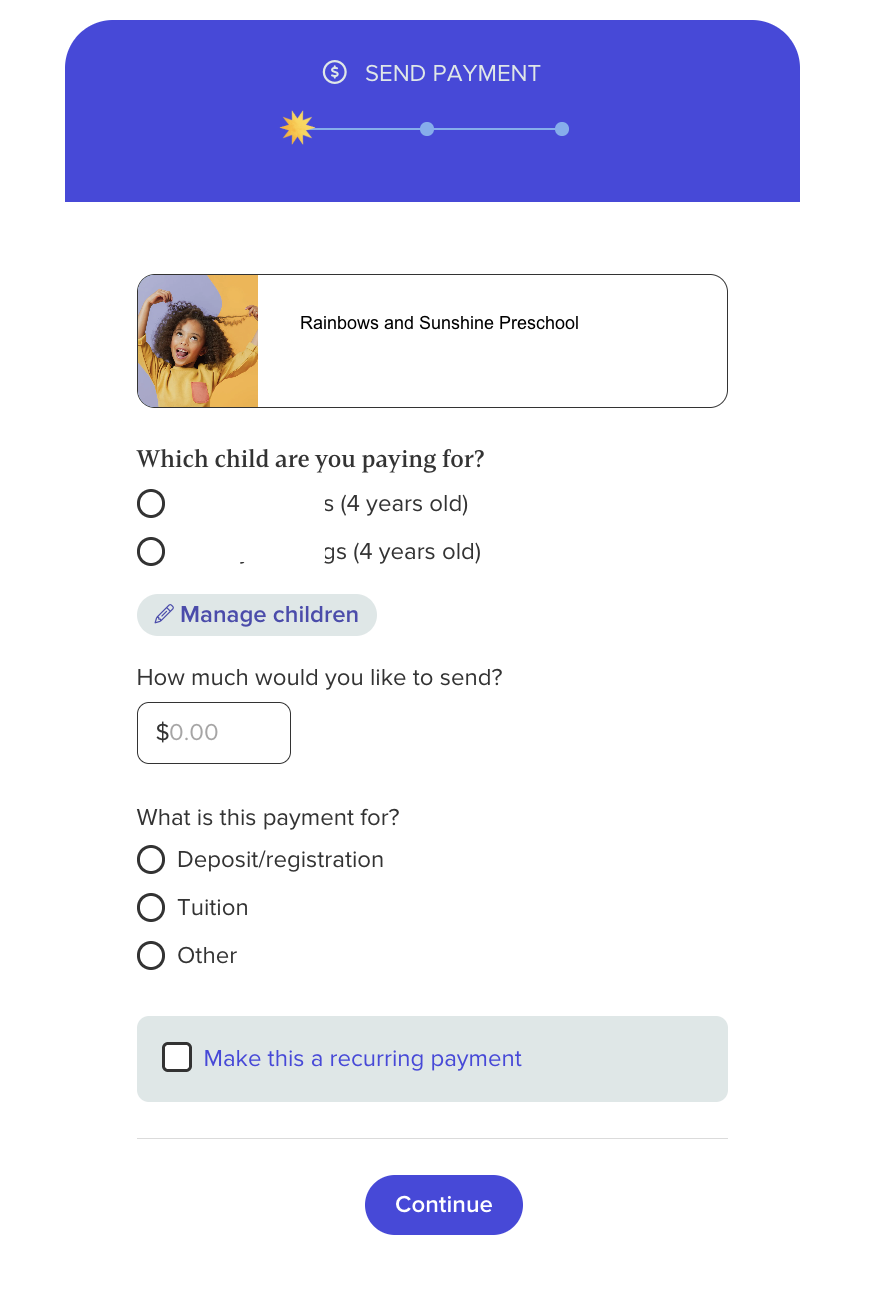
Task: Focus the payment amount input field
Action: (x=225, y=733)
